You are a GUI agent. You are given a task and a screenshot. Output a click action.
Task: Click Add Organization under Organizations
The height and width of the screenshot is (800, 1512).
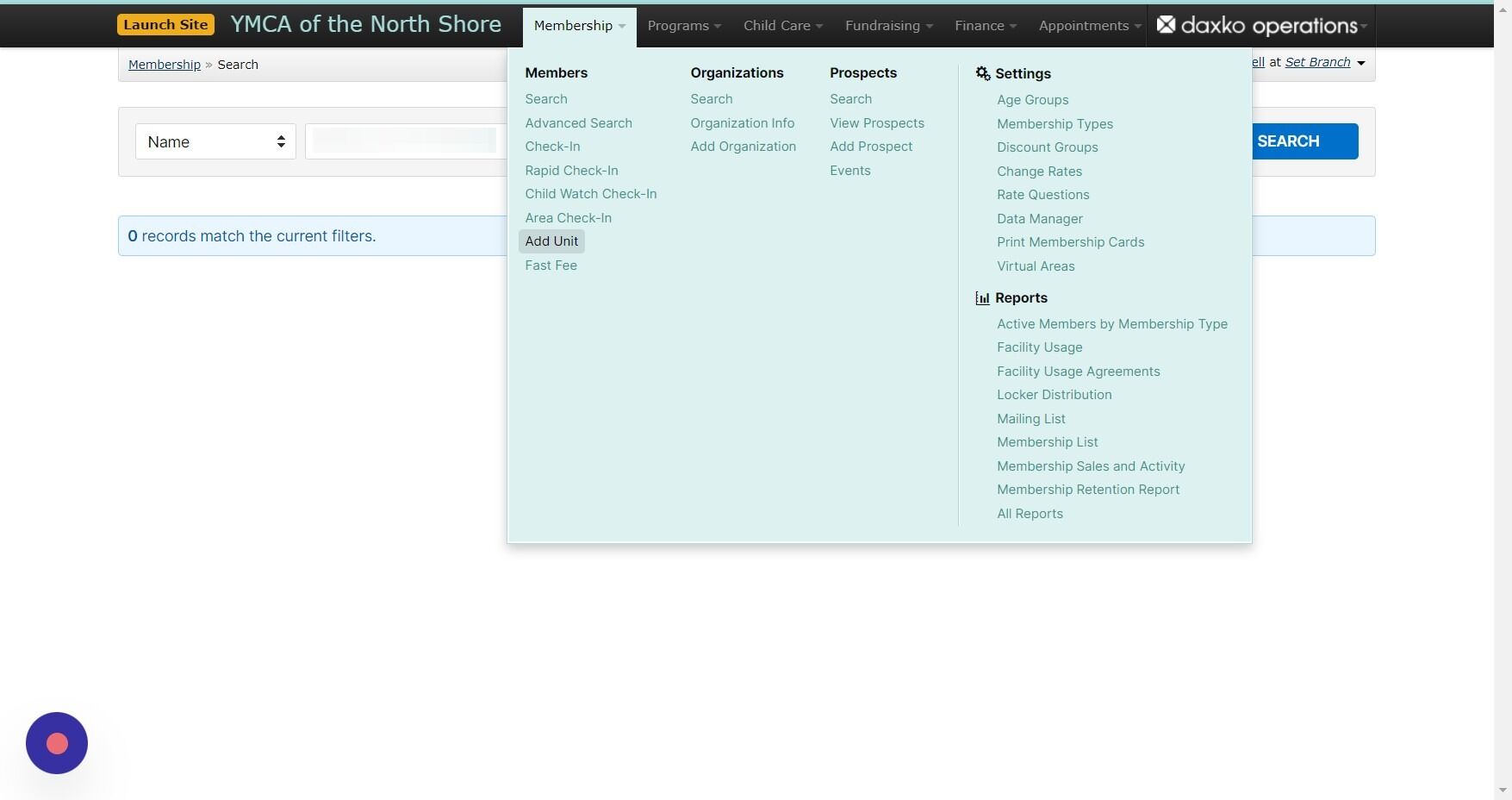click(x=743, y=147)
